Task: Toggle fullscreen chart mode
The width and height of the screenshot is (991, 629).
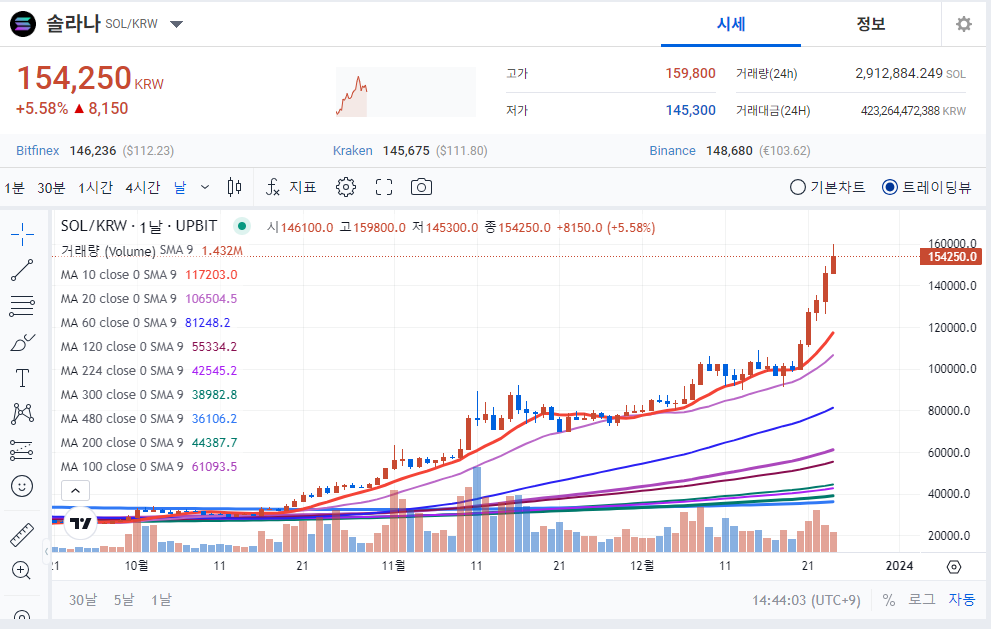Action: pos(384,187)
